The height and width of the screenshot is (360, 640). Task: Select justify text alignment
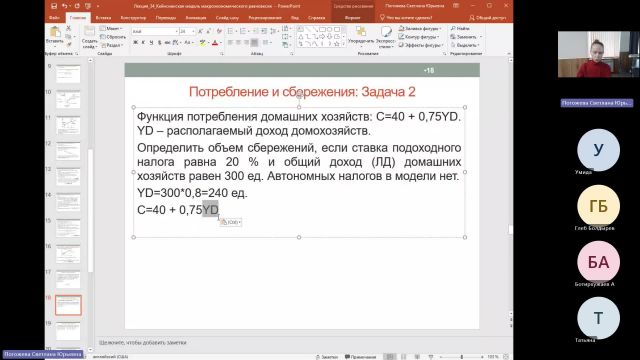tap(254, 42)
